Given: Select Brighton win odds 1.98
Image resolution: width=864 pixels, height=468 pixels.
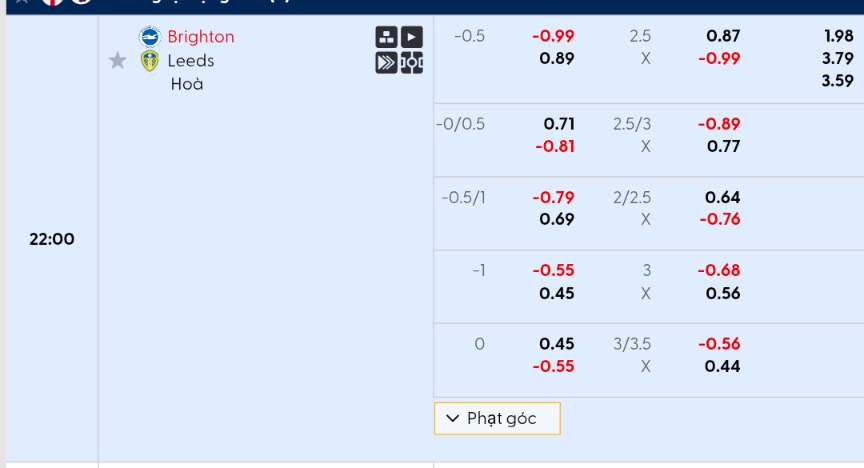Looking at the screenshot, I should [x=837, y=36].
